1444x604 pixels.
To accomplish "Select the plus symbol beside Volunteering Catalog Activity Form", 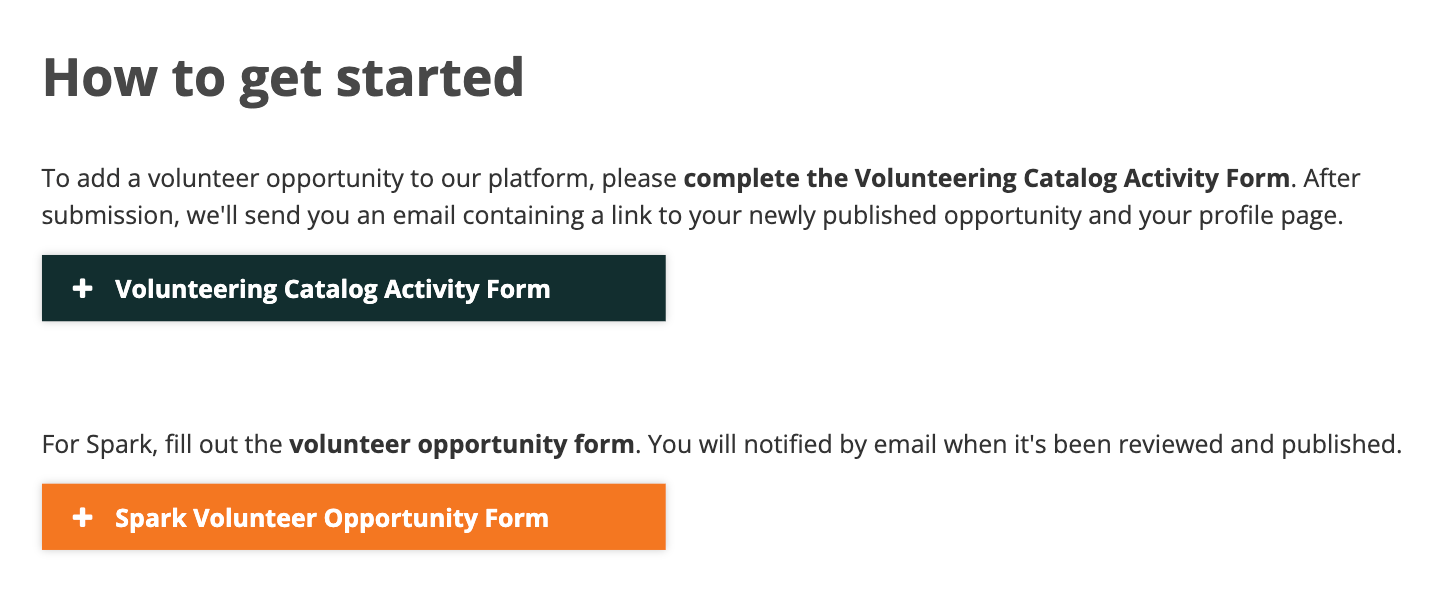I will coord(81,288).
